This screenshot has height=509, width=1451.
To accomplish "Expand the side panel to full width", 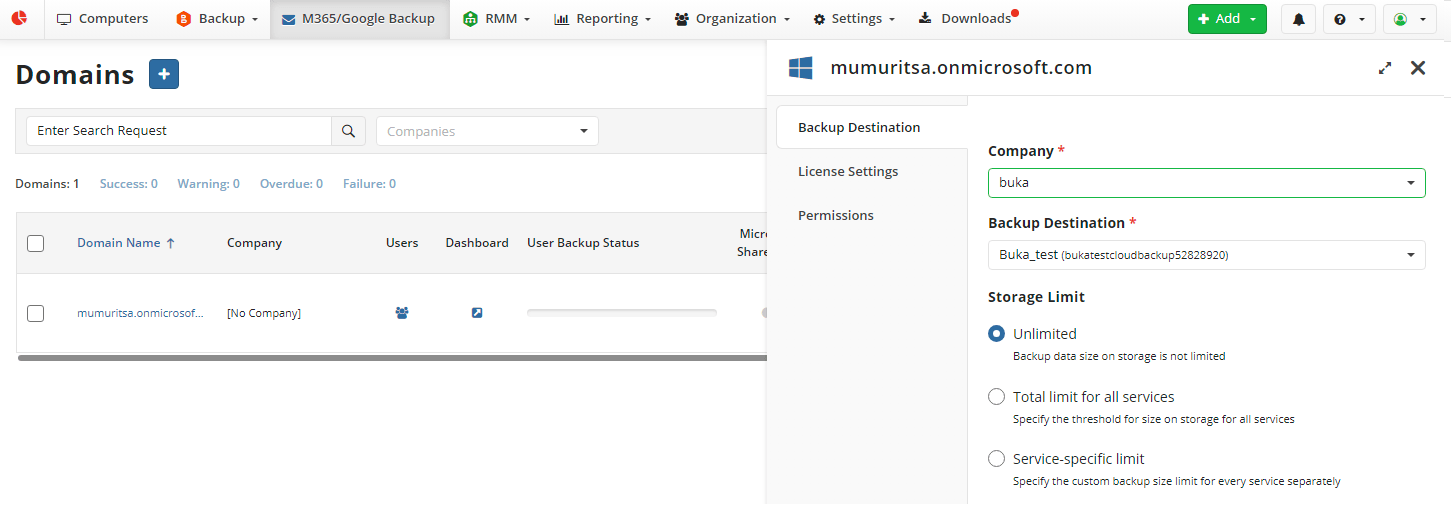I will (1385, 68).
